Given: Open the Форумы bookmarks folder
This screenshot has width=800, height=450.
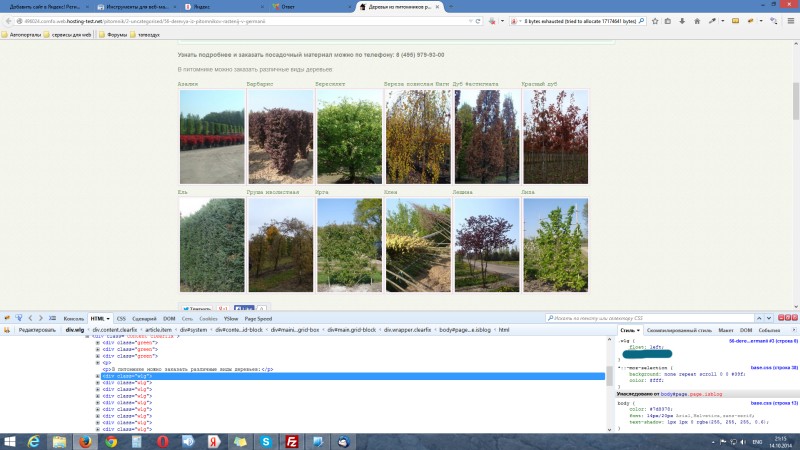Looking at the screenshot, I should (113, 35).
